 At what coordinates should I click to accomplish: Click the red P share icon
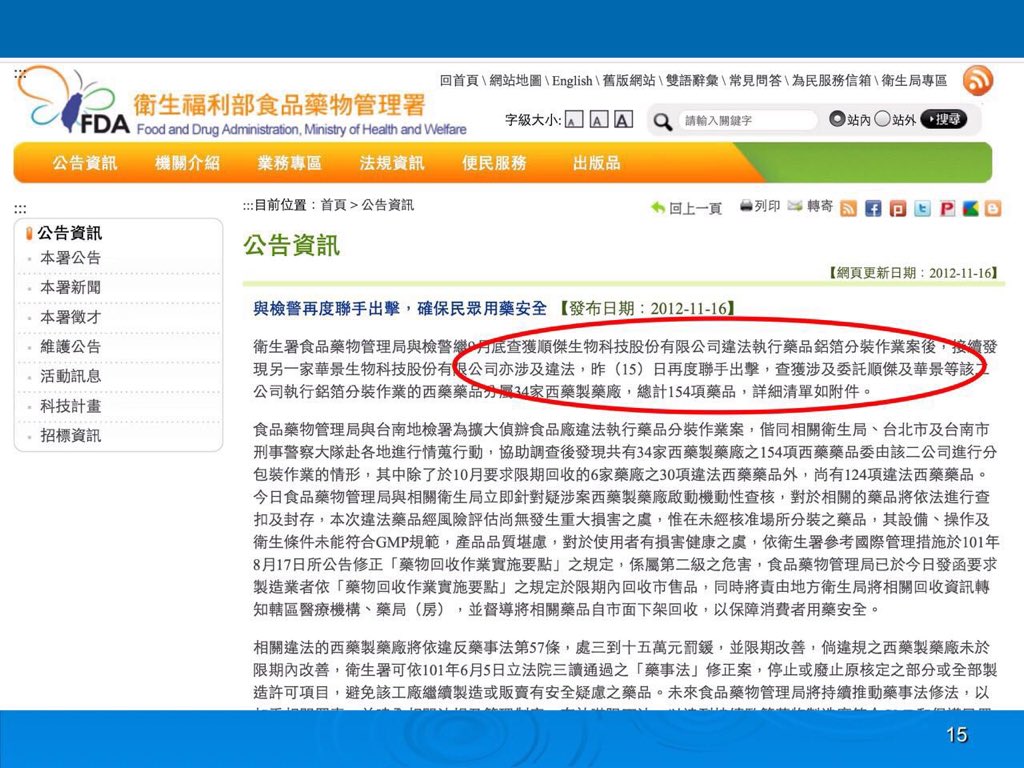point(947,208)
